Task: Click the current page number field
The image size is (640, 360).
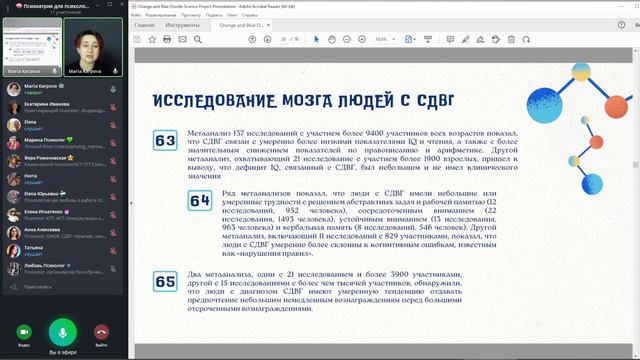Action: [283, 40]
